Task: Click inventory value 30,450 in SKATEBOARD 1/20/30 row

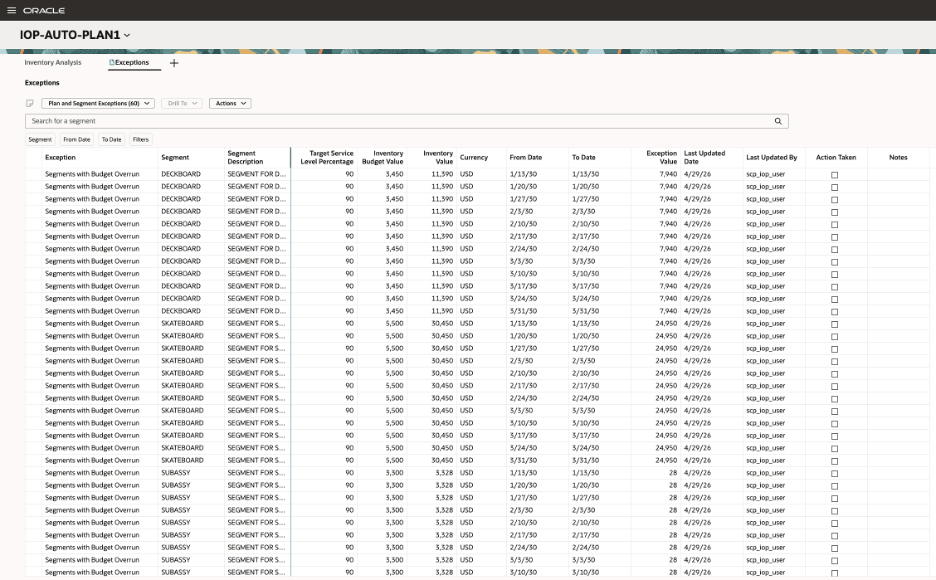Action: coord(442,336)
